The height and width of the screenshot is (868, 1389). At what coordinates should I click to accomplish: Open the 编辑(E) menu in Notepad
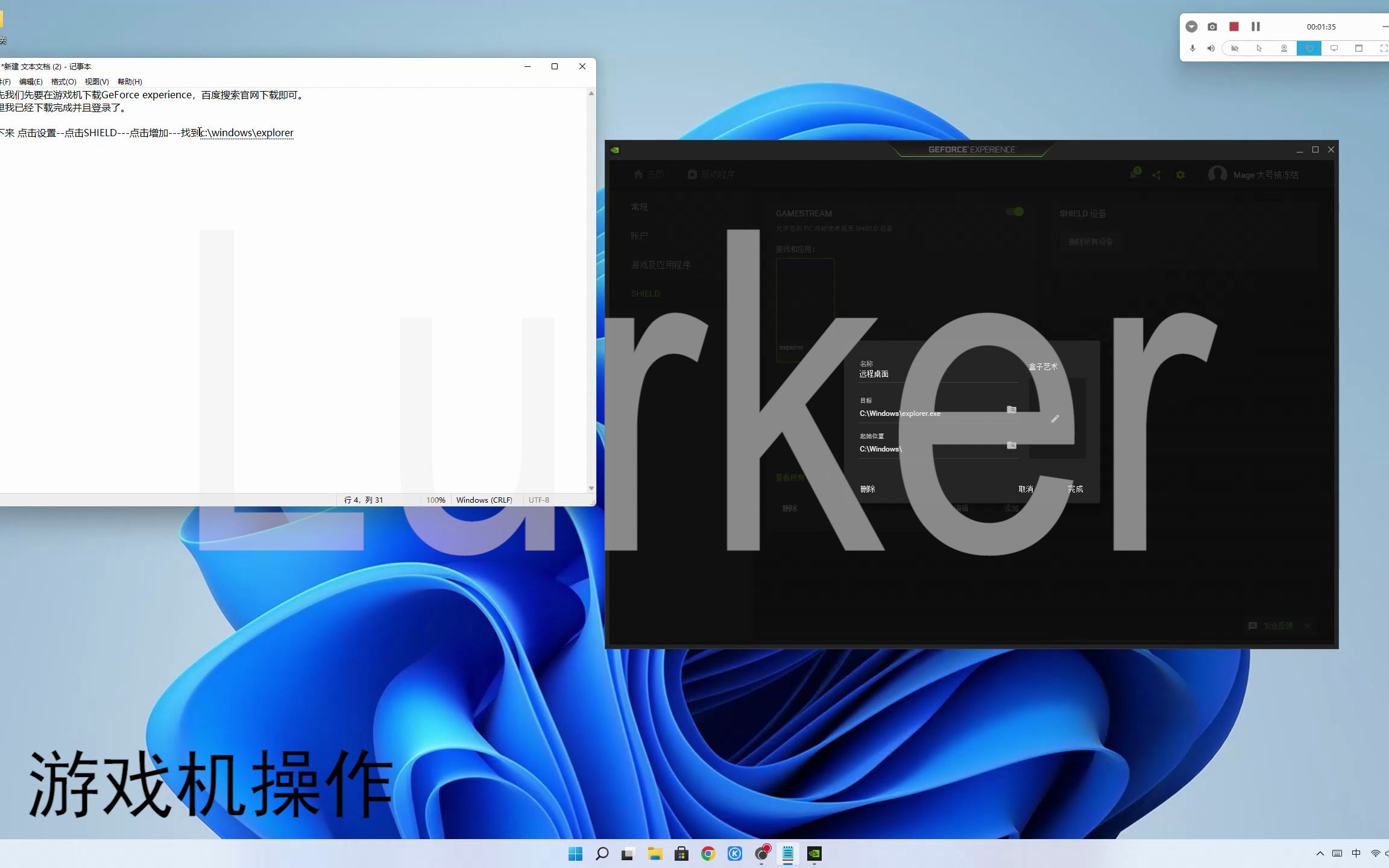click(31, 82)
